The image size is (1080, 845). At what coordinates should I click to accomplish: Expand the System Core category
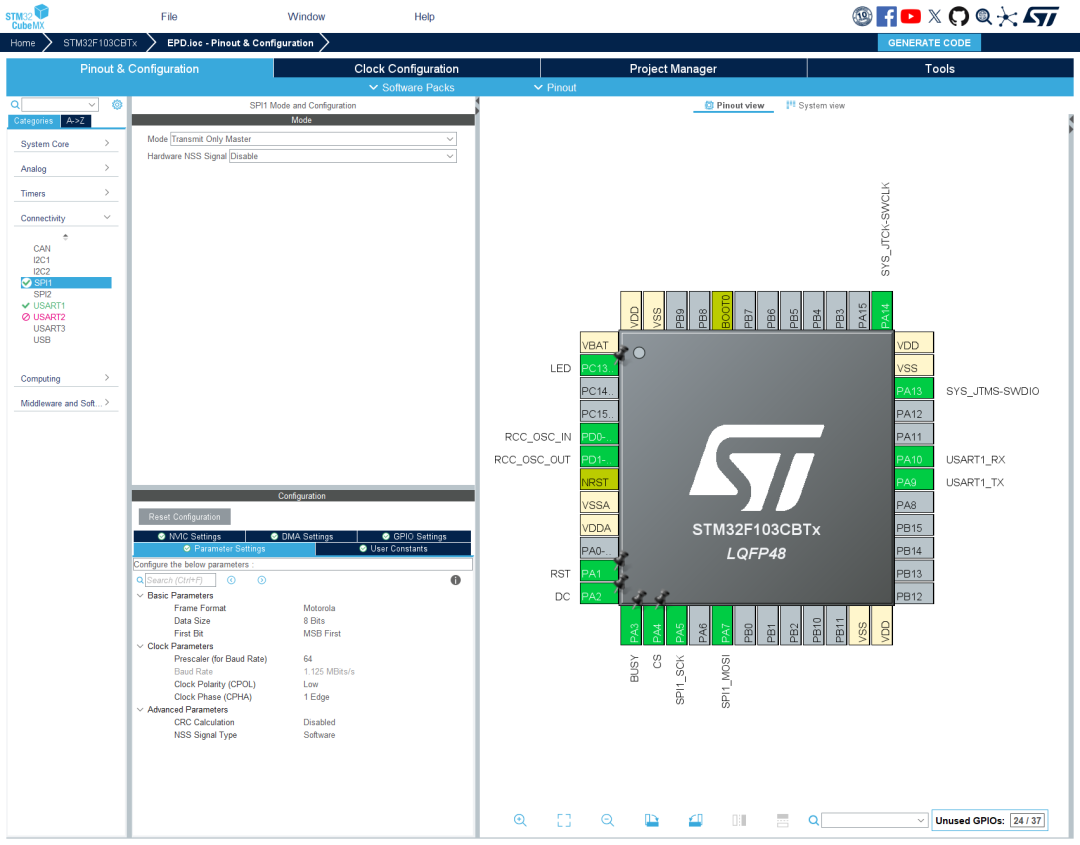[x=65, y=143]
